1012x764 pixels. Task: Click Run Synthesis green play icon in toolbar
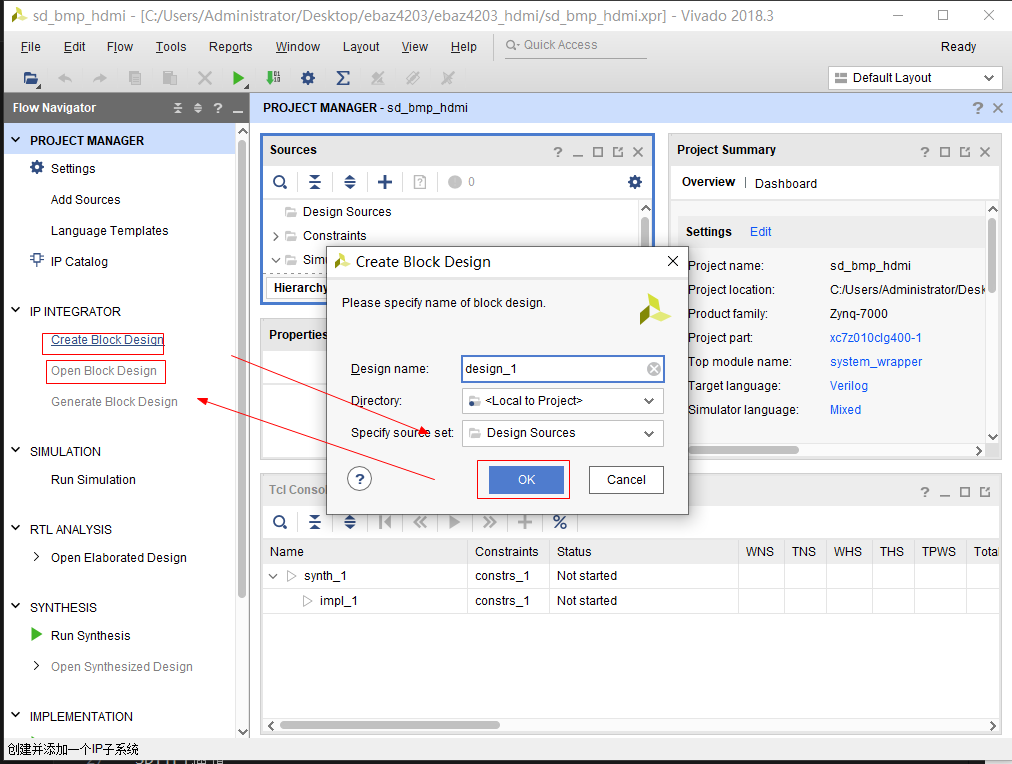[x=238, y=78]
